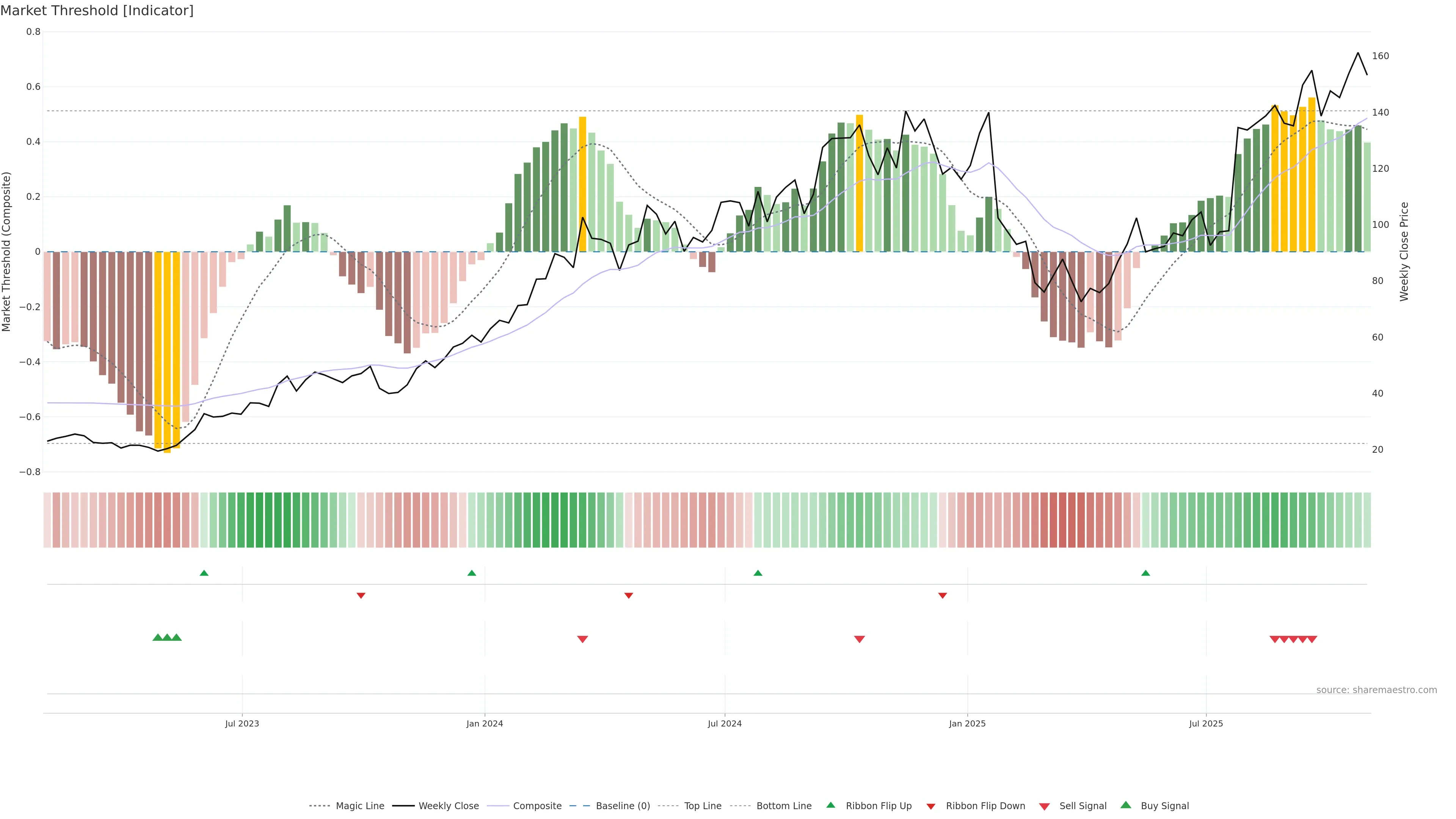1456x819 pixels.
Task: Click the Jan 2024 x-axis label
Action: point(485,723)
